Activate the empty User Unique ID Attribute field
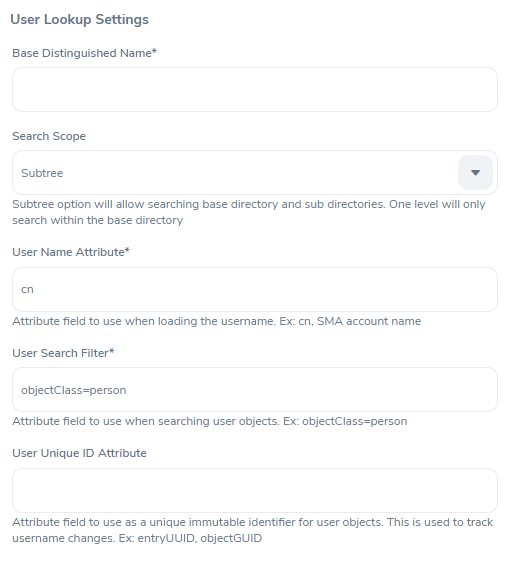 (255, 490)
